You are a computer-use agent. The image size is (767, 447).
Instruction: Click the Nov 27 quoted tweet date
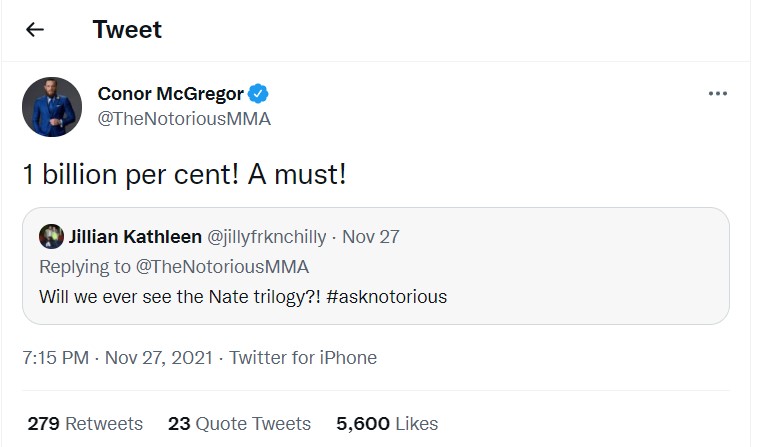[370, 237]
